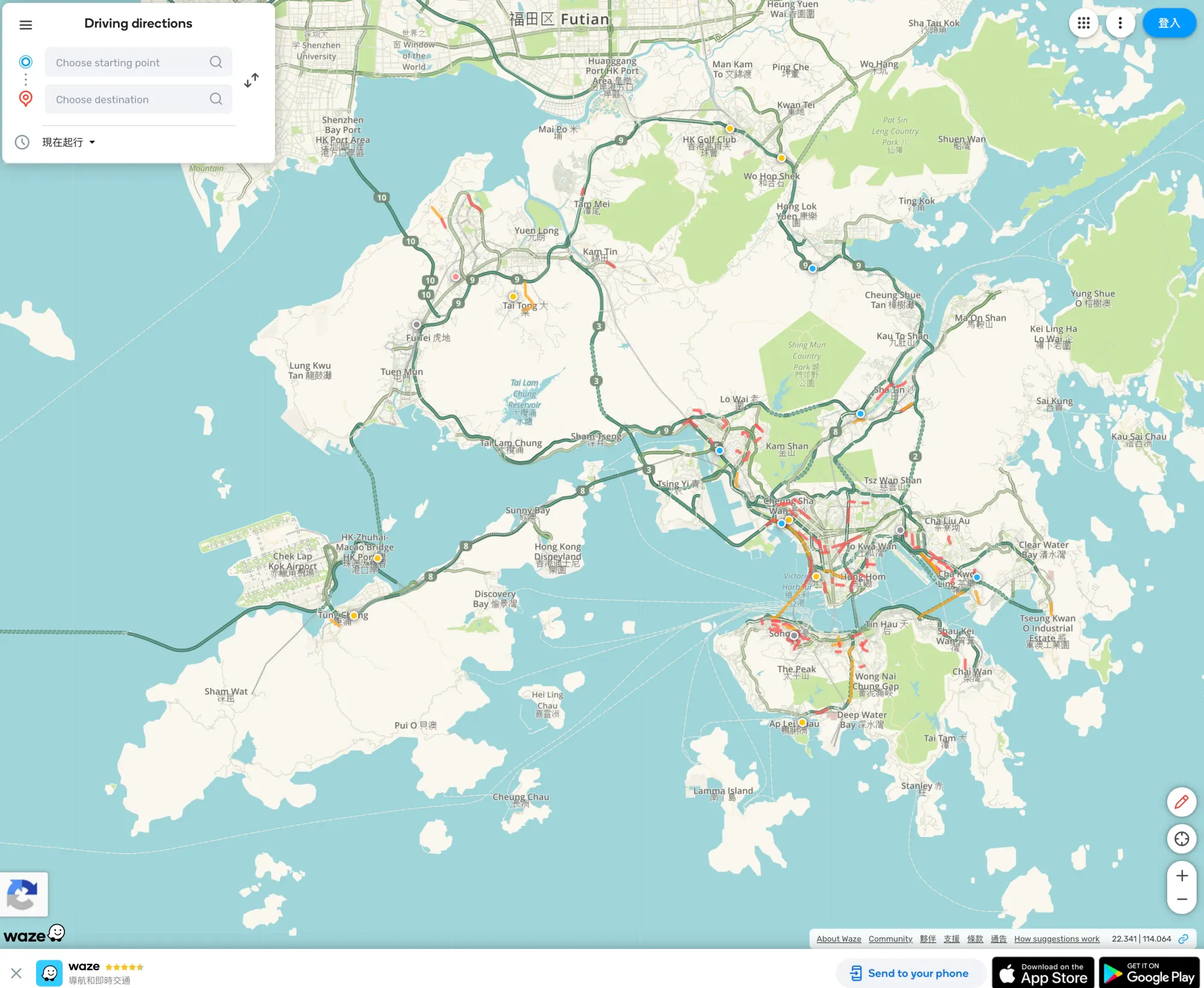The width and height of the screenshot is (1204, 988).
Task: Swap starting point and destination
Action: pyautogui.click(x=252, y=80)
